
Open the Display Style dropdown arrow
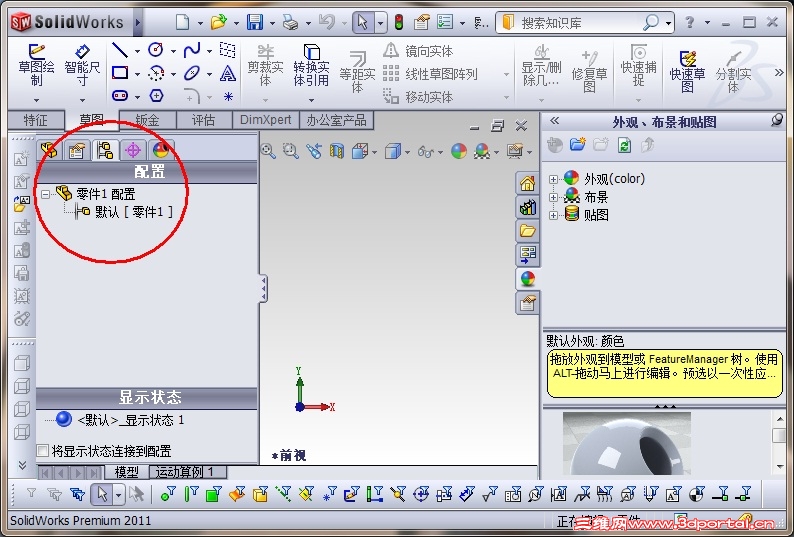408,151
